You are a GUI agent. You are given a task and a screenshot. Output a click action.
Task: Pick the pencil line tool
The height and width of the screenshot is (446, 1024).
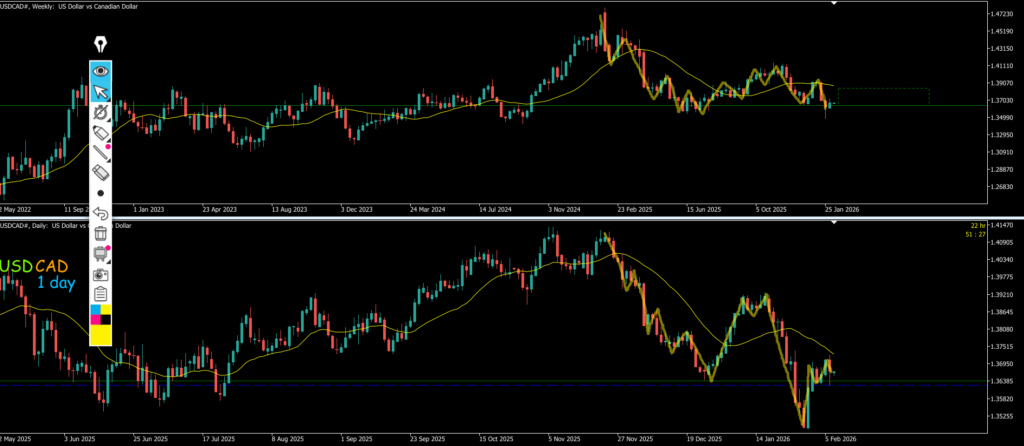pos(101,153)
